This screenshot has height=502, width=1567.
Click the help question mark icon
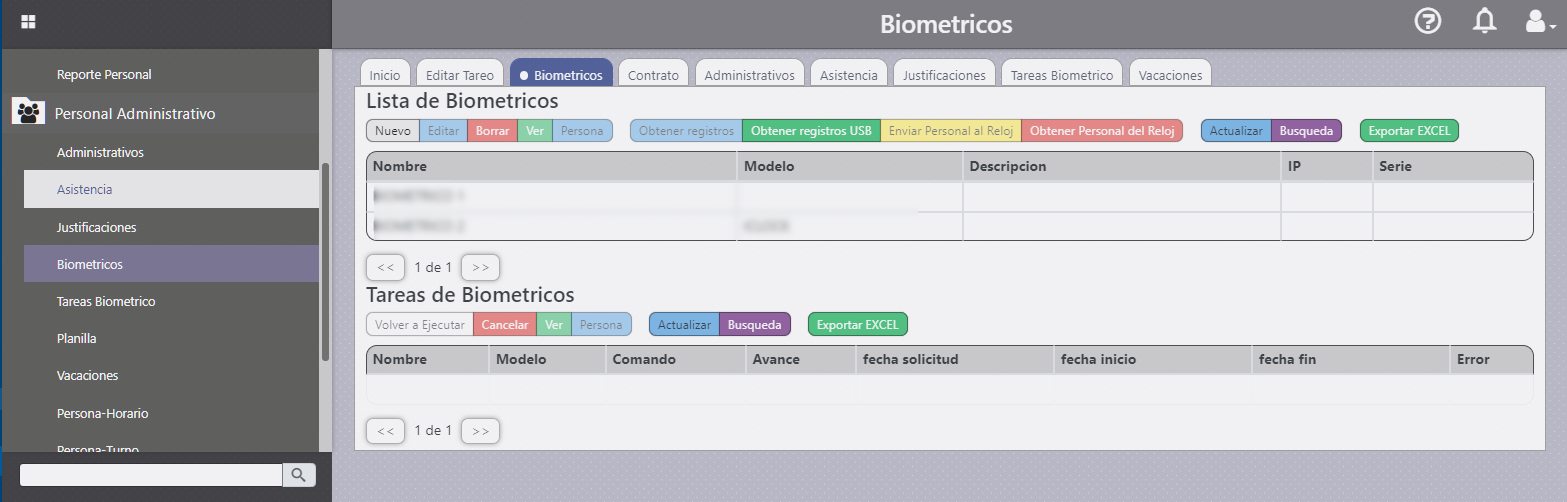1428,21
